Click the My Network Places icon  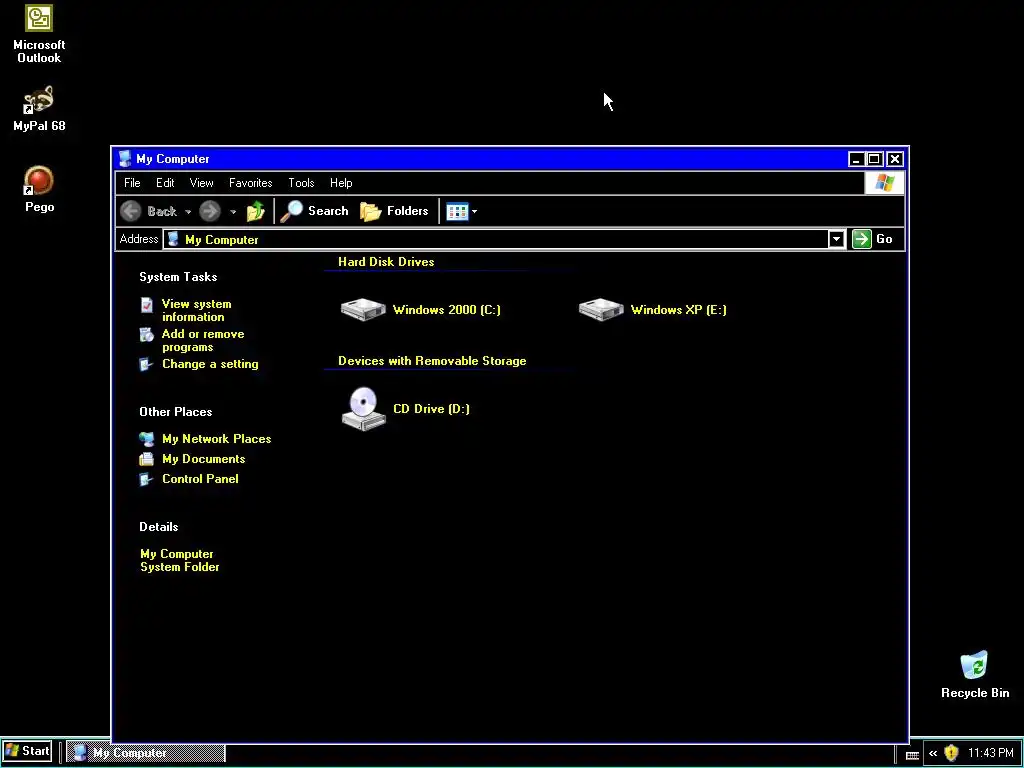pyautogui.click(x=147, y=439)
